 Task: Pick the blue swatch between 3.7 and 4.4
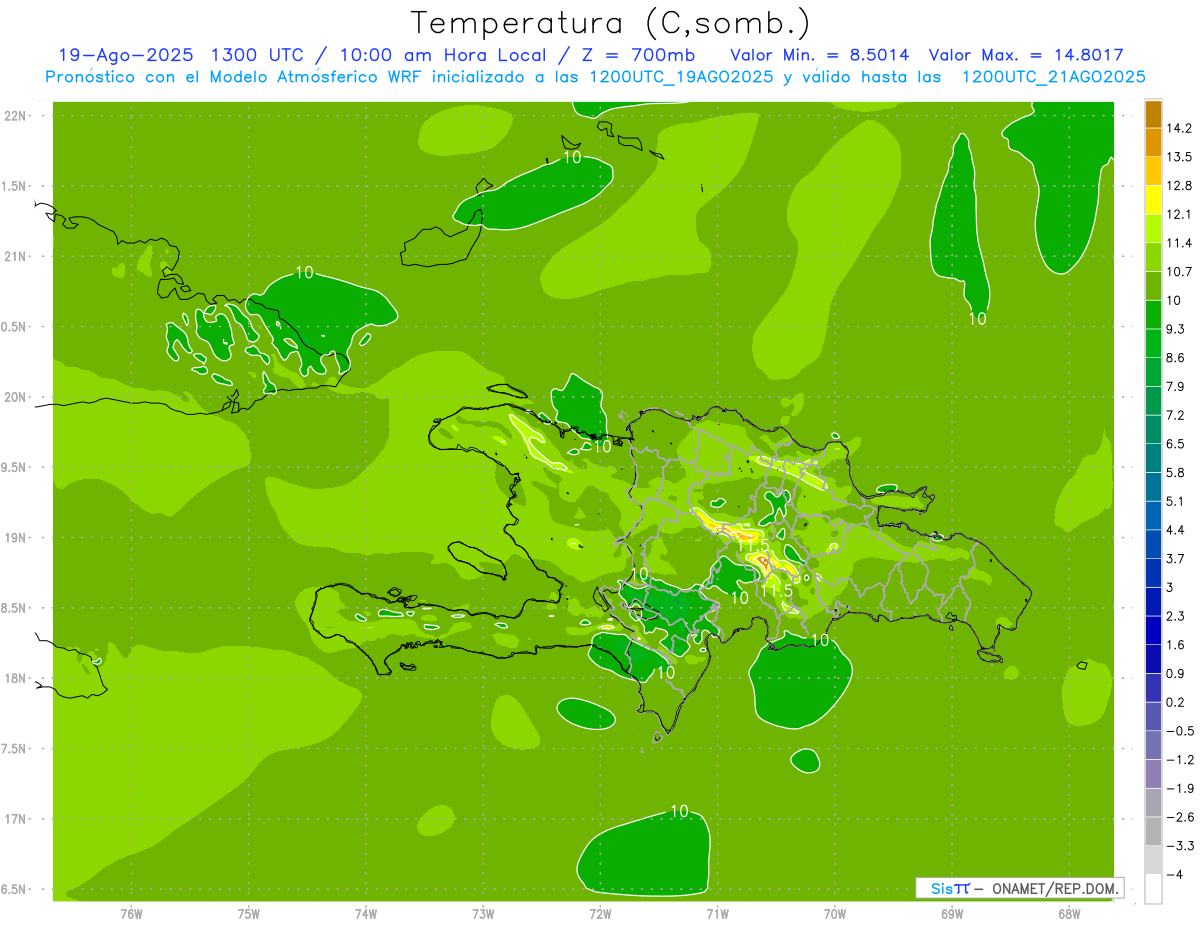pyautogui.click(x=1153, y=543)
